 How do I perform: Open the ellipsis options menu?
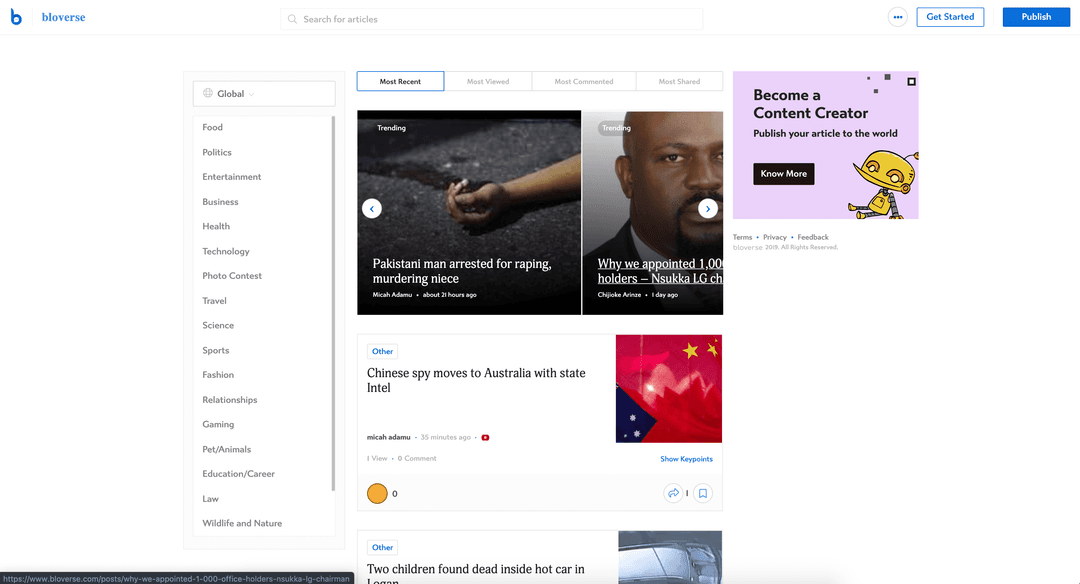[x=897, y=17]
